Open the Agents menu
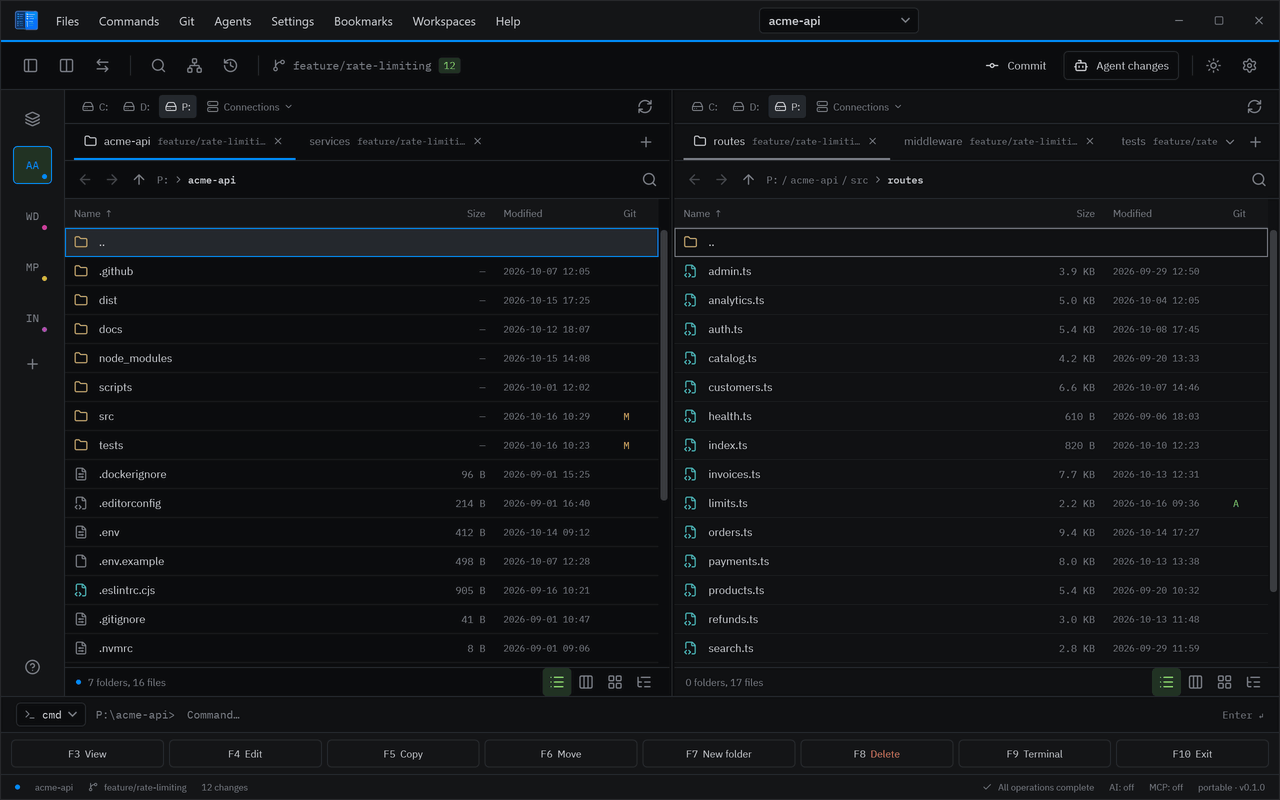The width and height of the screenshot is (1280, 800). tap(233, 21)
